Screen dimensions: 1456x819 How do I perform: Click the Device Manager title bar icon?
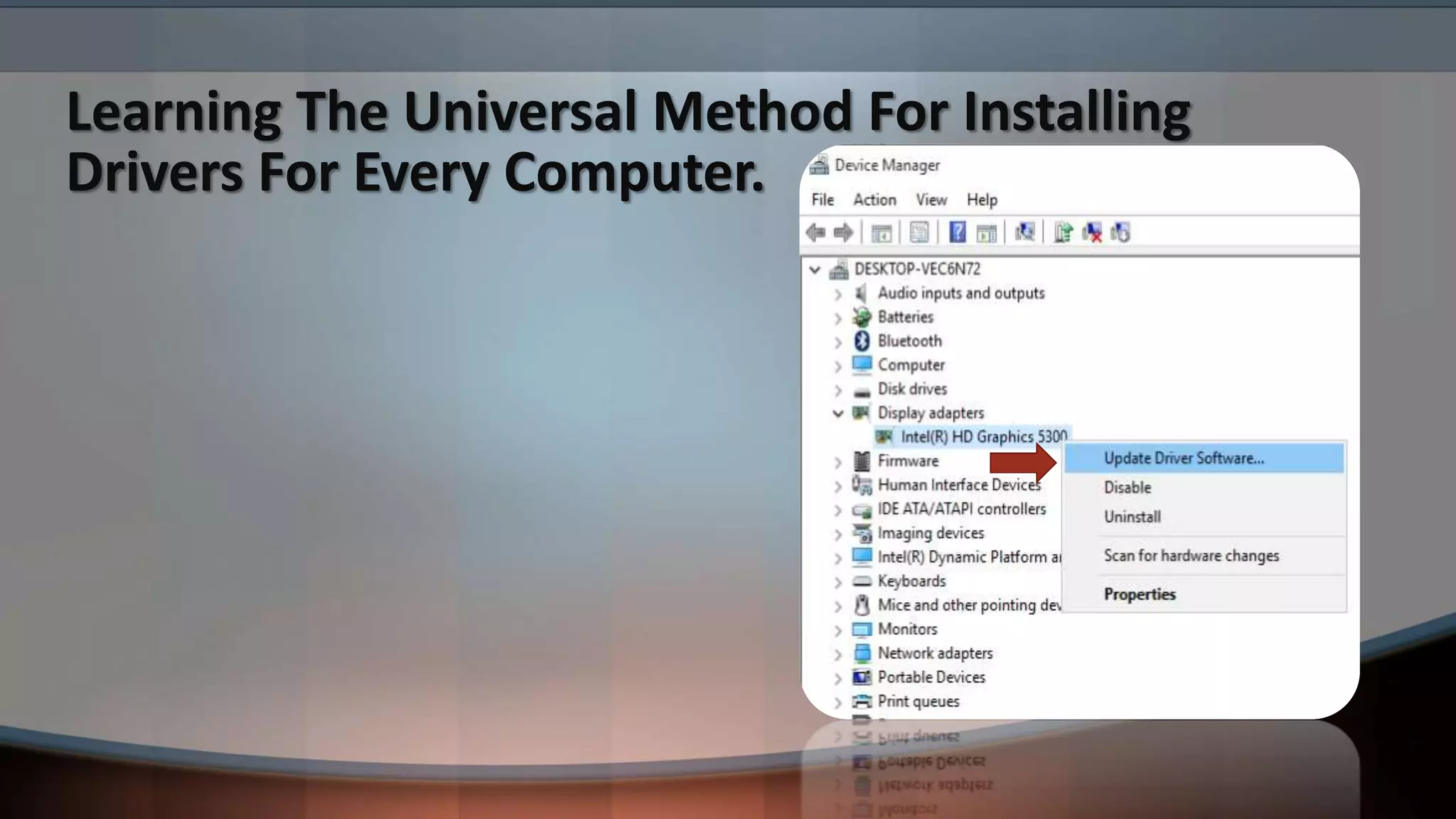click(819, 165)
